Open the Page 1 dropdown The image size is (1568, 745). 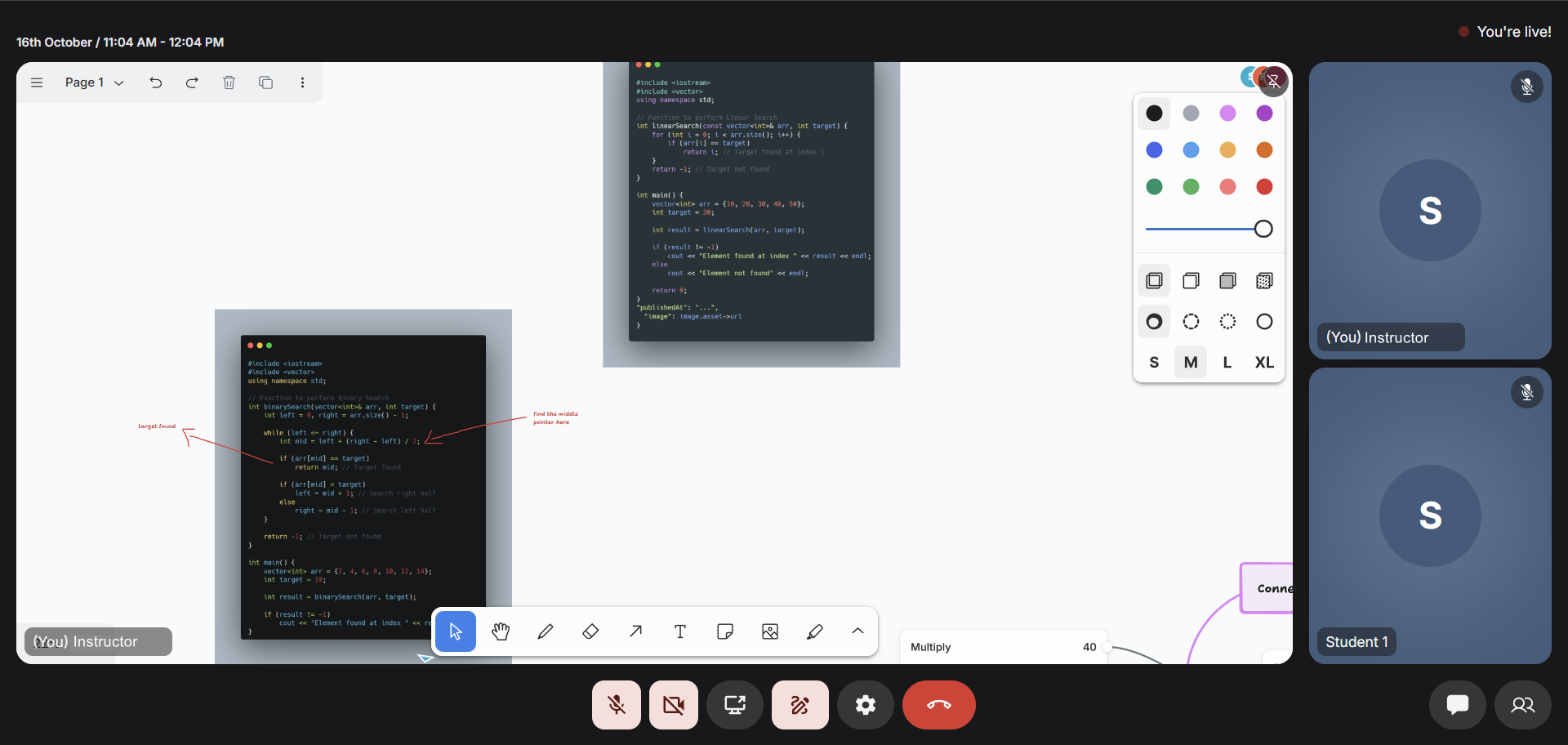tap(94, 83)
